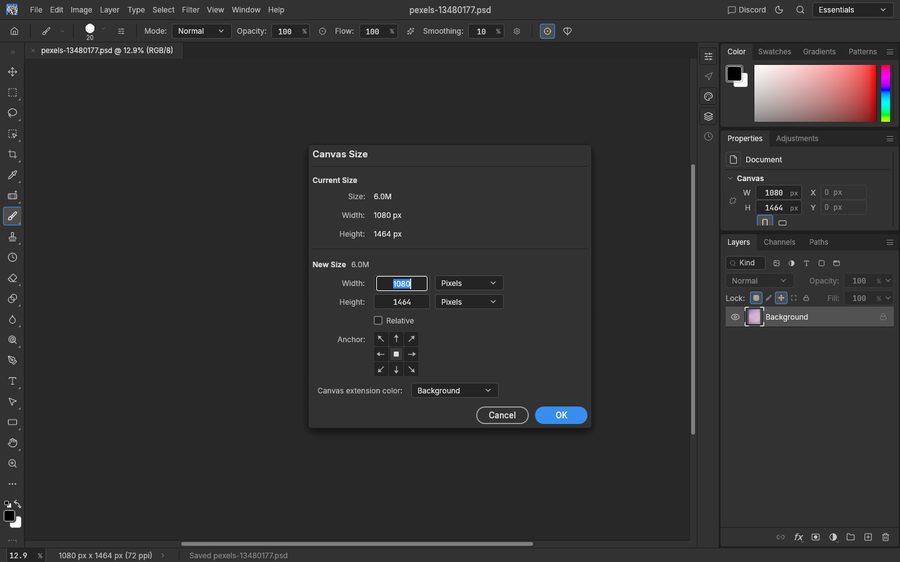Open layer Opacity dropdown arrow
The width and height of the screenshot is (900, 562).
tap(889, 281)
